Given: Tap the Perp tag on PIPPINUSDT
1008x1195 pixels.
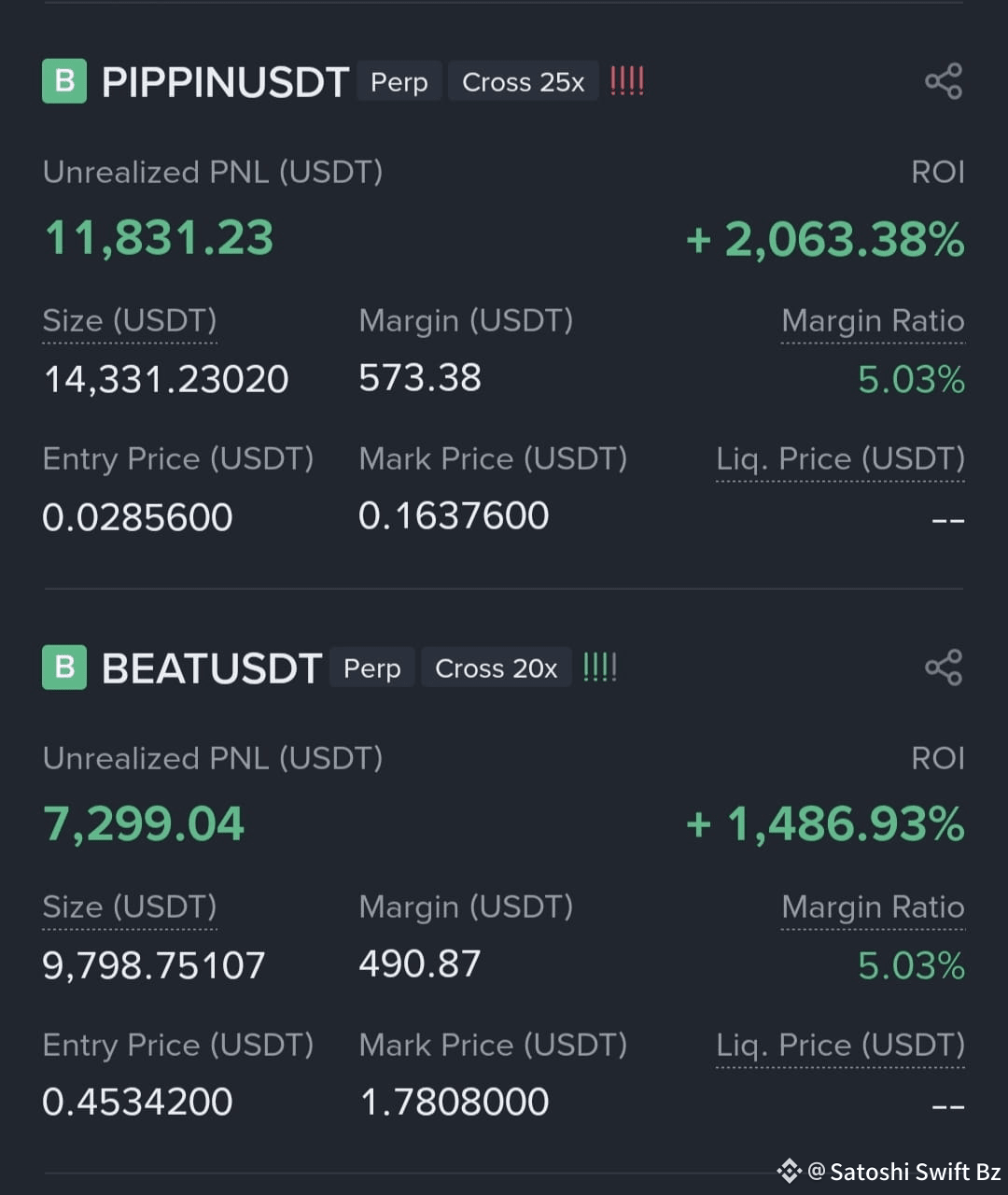Looking at the screenshot, I should [399, 82].
